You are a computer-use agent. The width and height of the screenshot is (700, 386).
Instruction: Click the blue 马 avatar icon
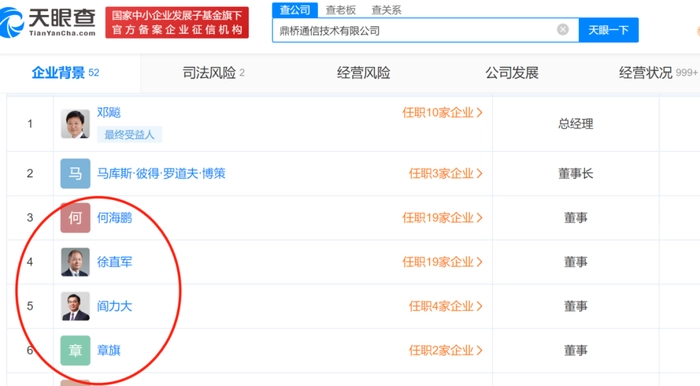[x=75, y=173]
